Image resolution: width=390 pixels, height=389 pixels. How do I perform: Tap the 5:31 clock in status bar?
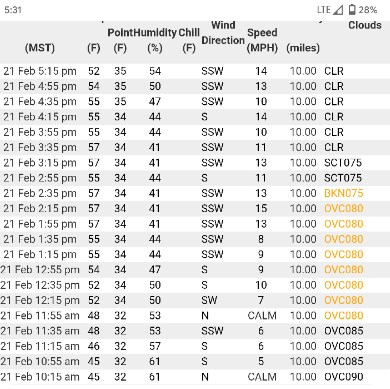pos(13,10)
